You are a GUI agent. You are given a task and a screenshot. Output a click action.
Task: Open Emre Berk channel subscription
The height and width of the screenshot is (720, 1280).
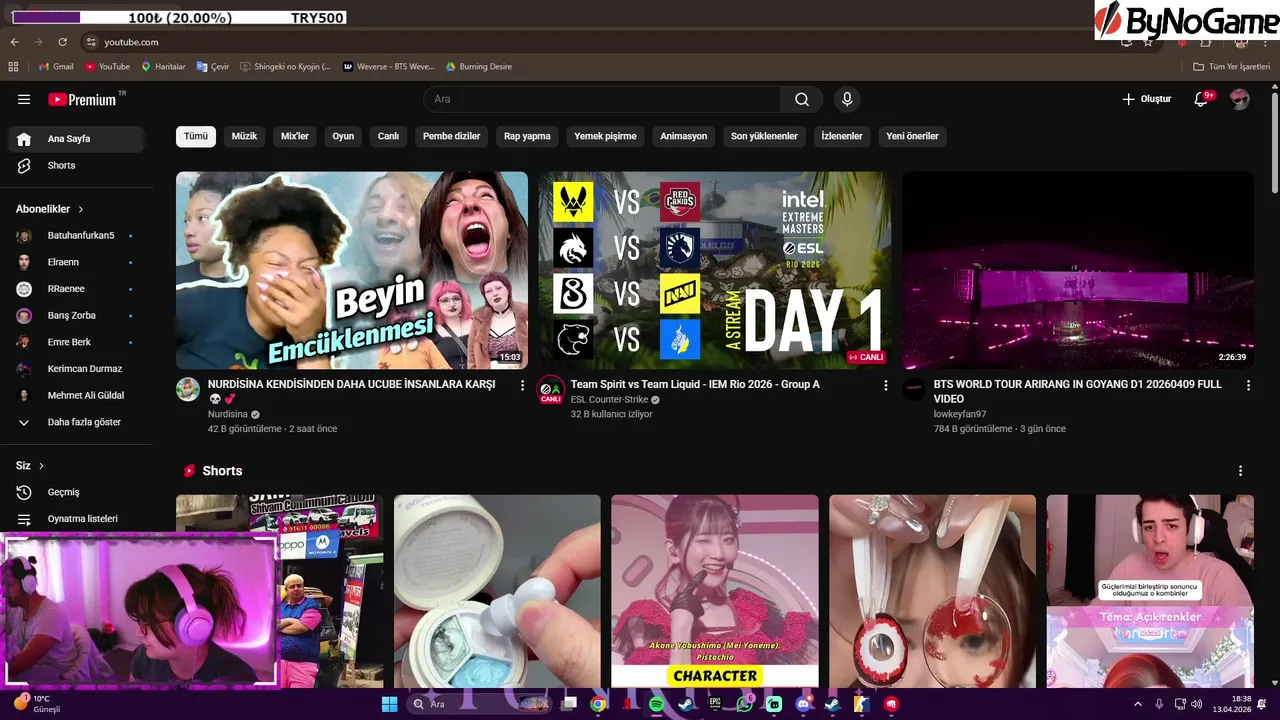[76, 342]
